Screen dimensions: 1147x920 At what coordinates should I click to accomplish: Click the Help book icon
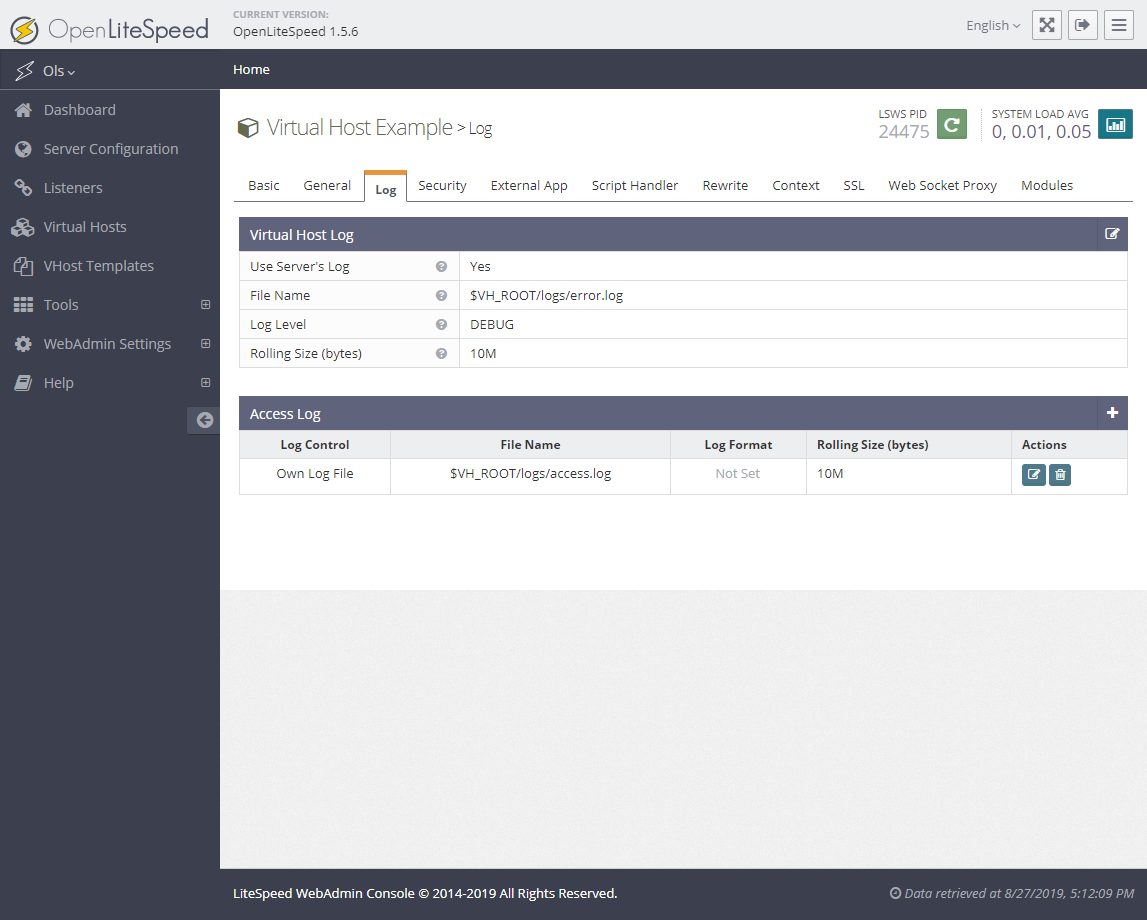(x=23, y=383)
